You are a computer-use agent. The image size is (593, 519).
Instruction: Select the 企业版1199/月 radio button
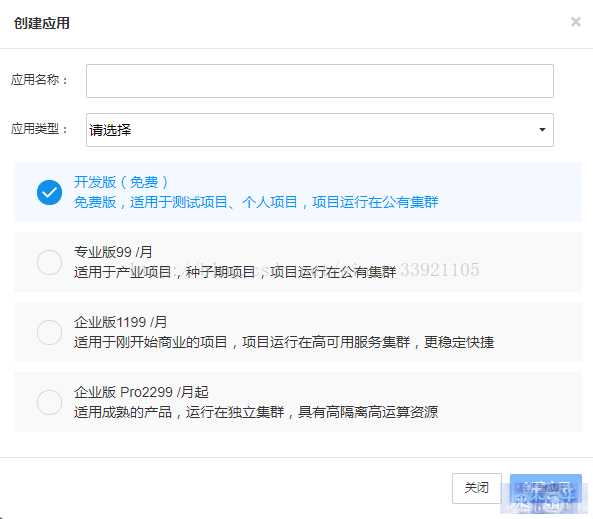(x=50, y=332)
